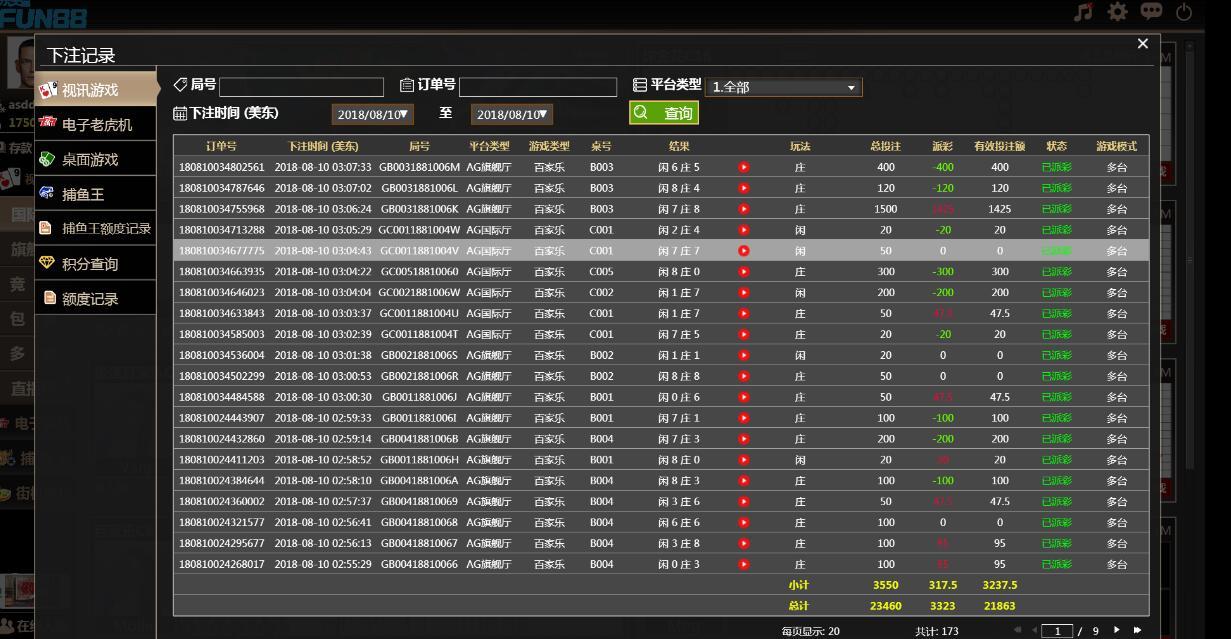This screenshot has height=639, width=1231.
Task: Jump to the last page arrow
Action: [1137, 630]
